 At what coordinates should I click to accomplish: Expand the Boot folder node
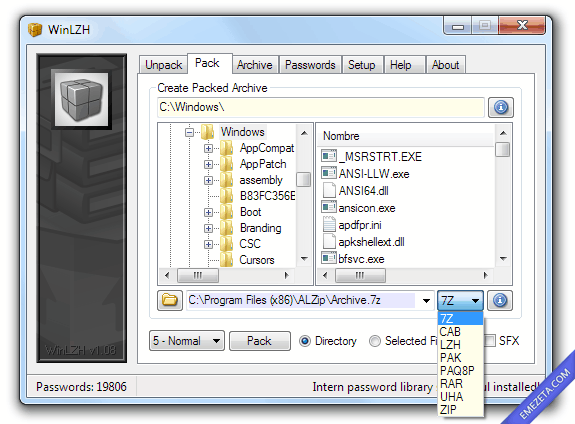click(x=208, y=212)
